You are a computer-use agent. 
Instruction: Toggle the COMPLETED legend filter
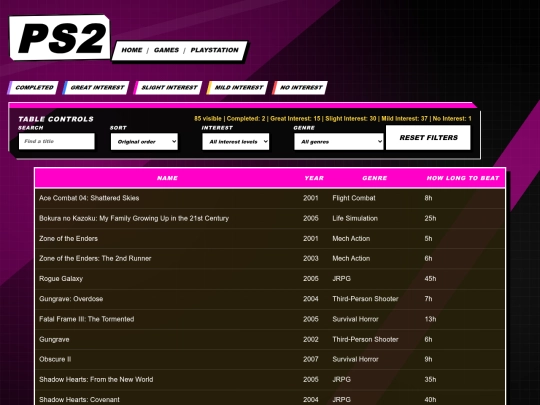tap(33, 87)
